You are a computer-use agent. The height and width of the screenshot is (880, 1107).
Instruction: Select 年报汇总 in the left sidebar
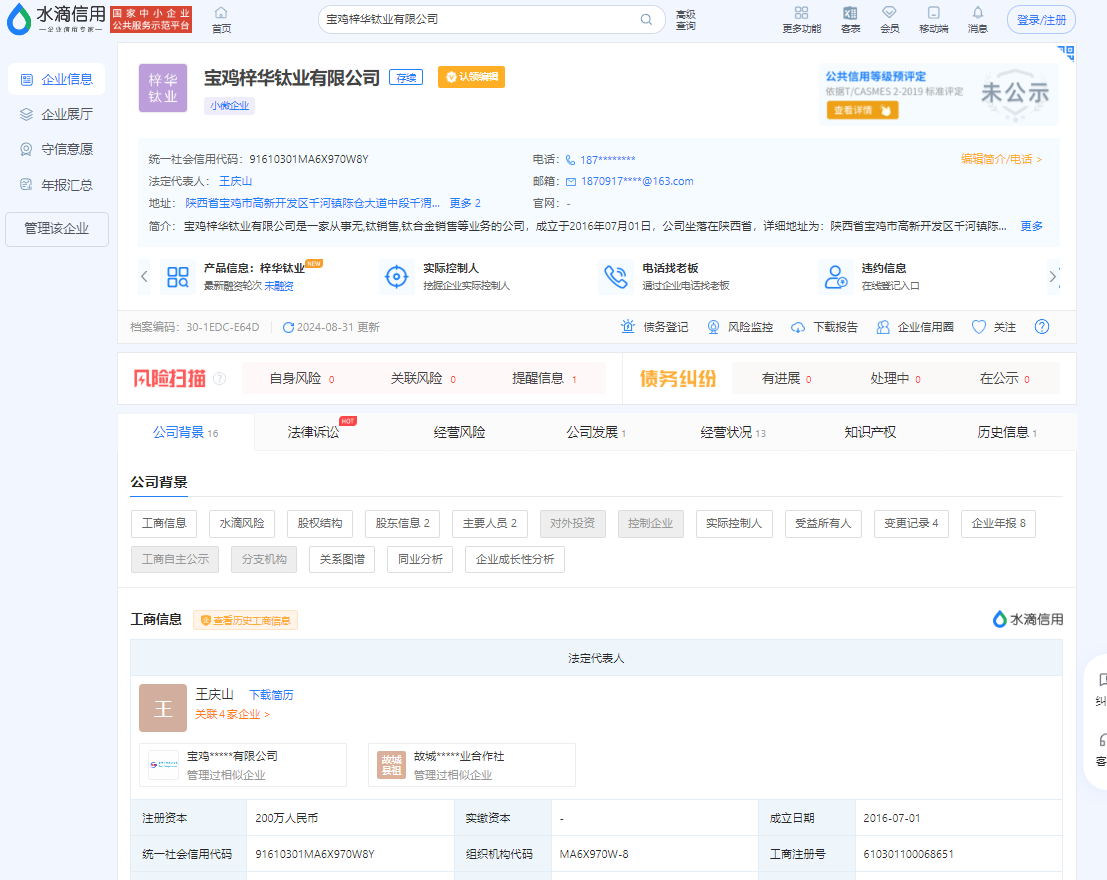pyautogui.click(x=56, y=185)
